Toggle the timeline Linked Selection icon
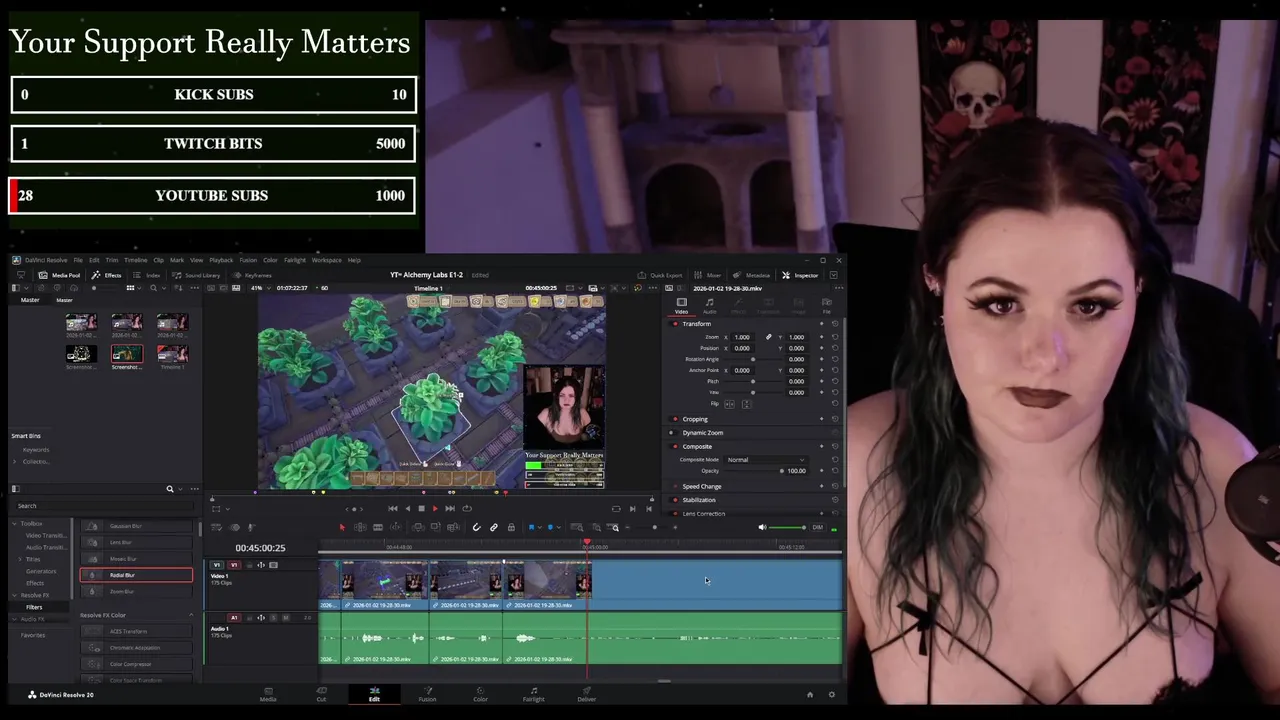 point(493,527)
